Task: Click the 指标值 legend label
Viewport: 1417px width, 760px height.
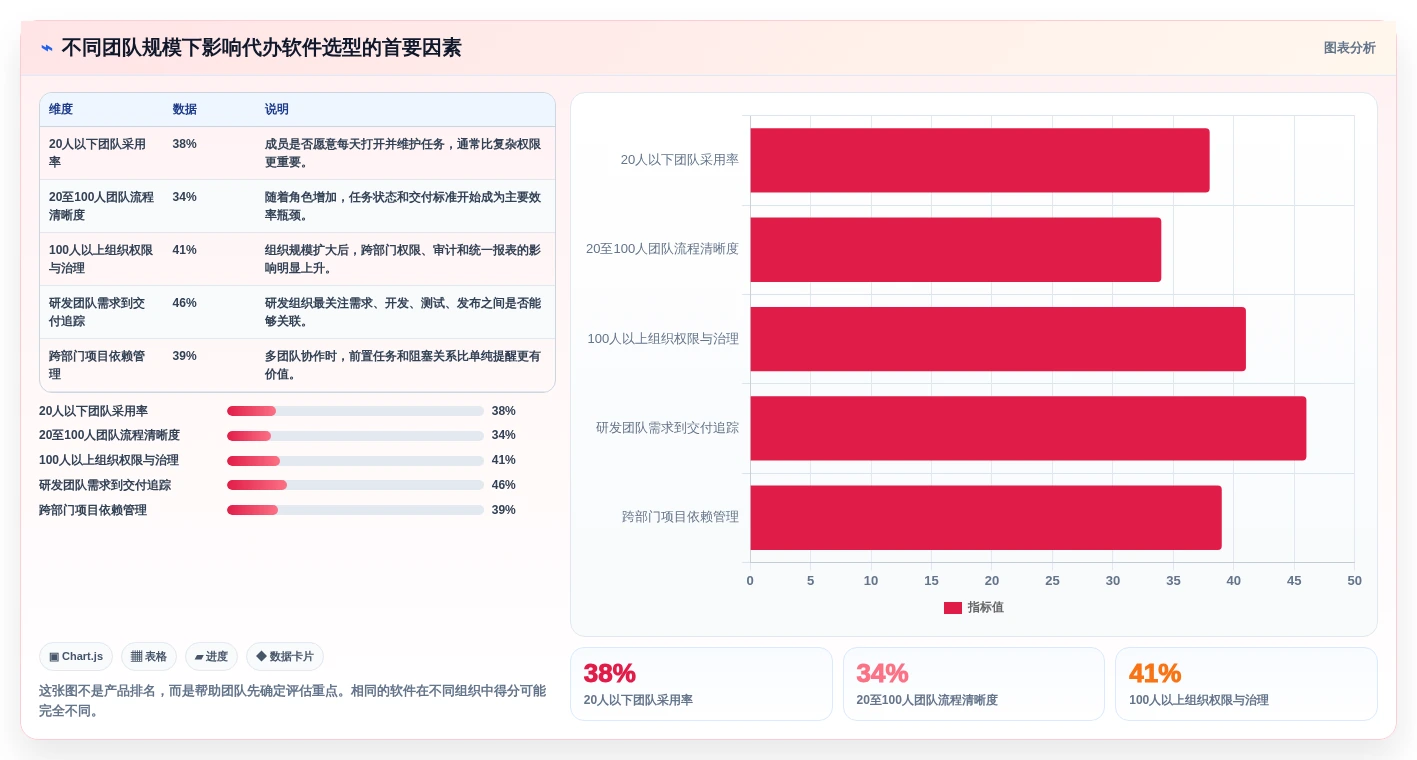Action: [x=985, y=608]
